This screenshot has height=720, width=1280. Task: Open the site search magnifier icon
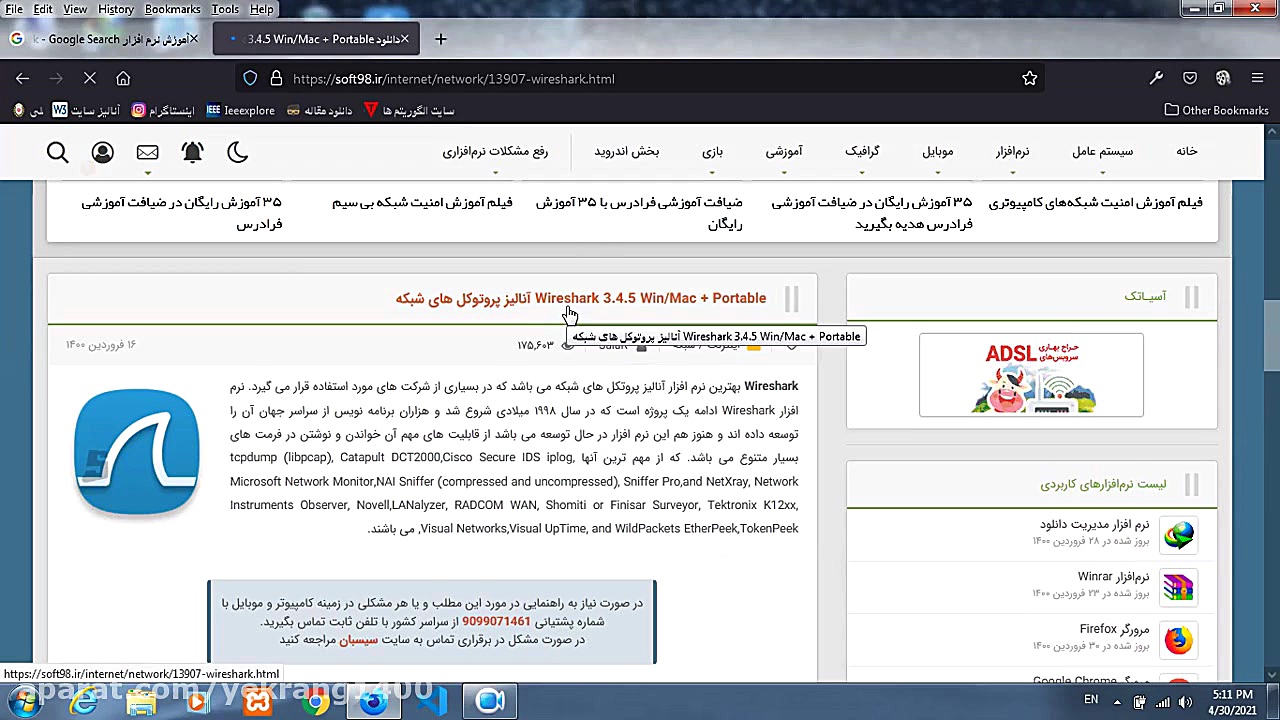[x=57, y=152]
